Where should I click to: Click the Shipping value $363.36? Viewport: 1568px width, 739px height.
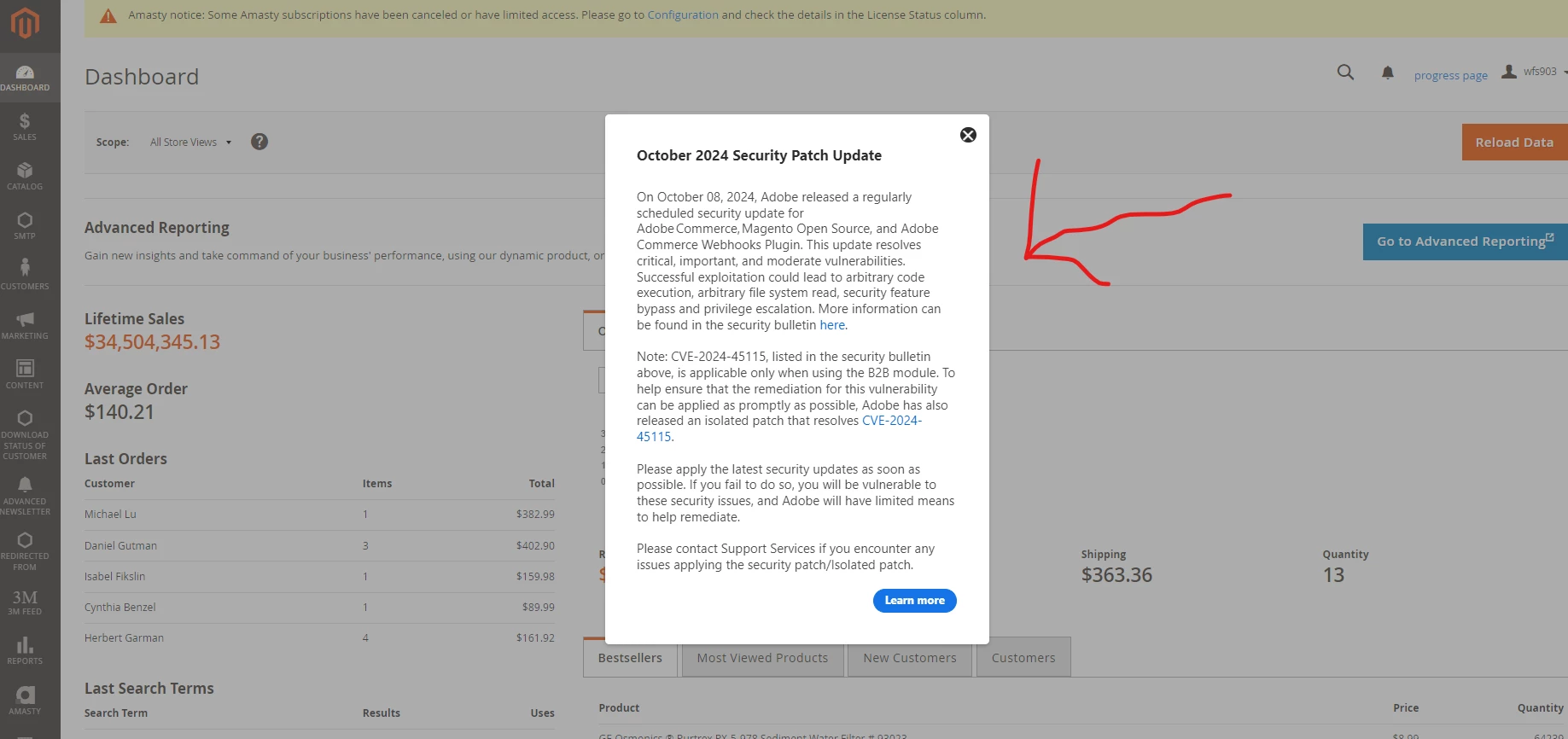pyautogui.click(x=1116, y=575)
